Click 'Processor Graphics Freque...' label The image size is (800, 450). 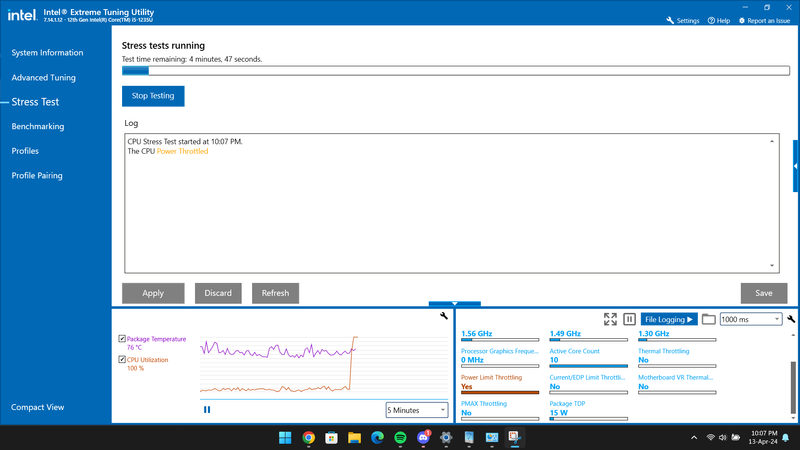coord(499,351)
